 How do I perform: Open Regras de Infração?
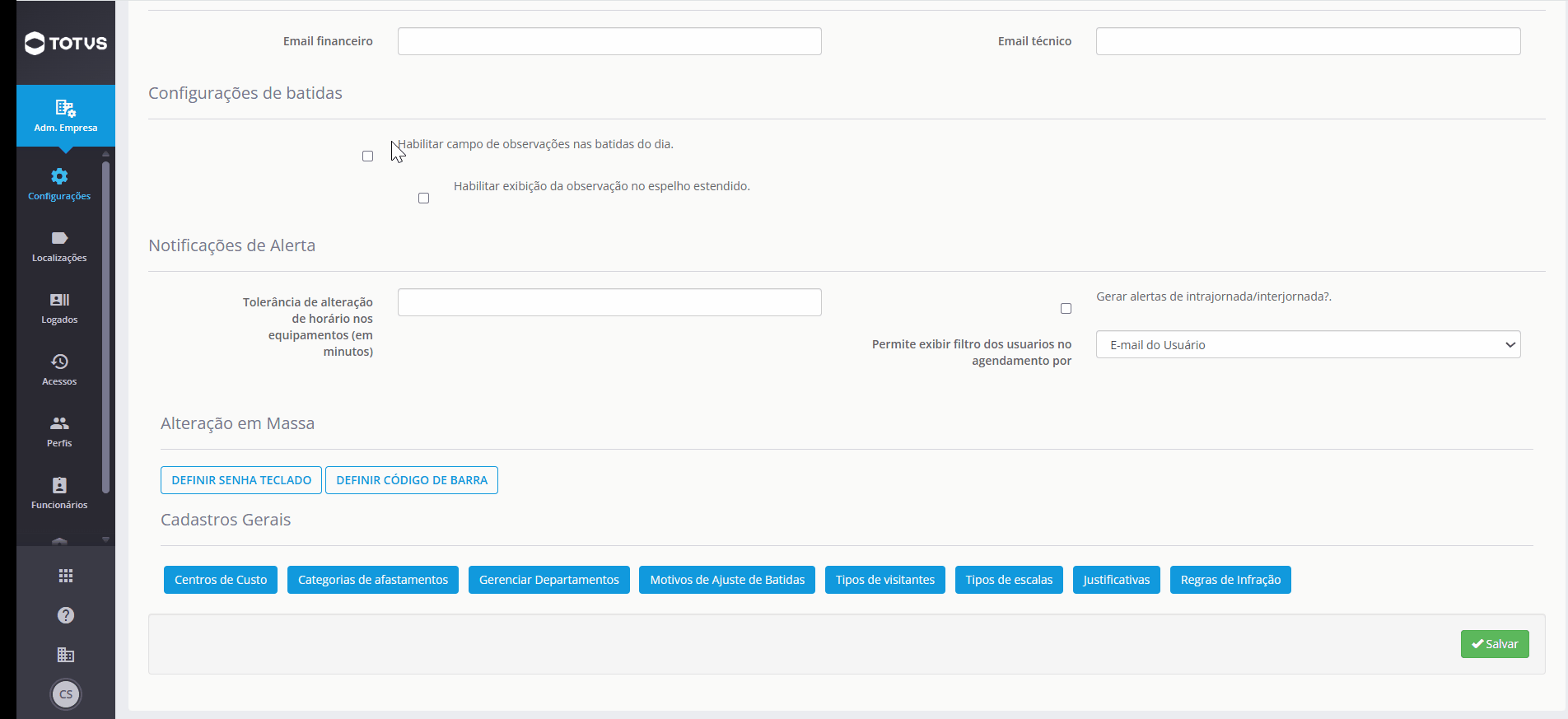click(x=1230, y=580)
